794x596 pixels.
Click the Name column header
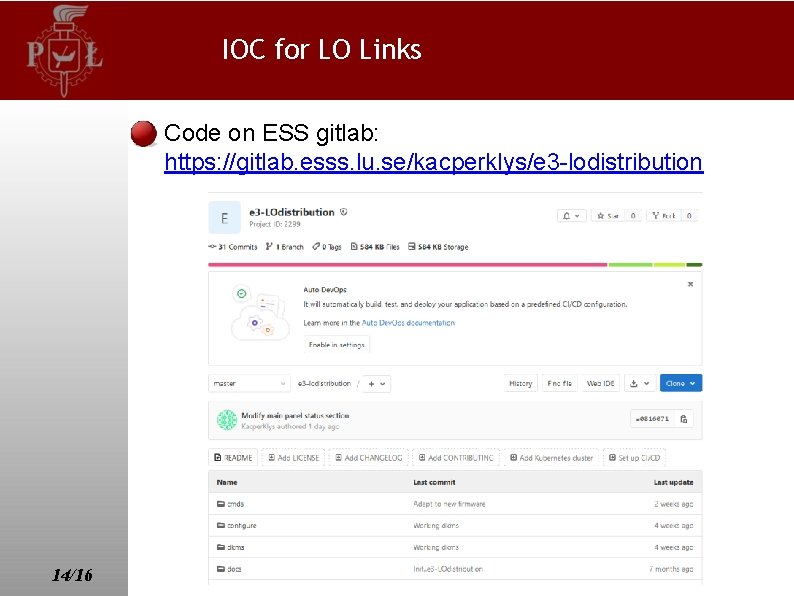227,482
